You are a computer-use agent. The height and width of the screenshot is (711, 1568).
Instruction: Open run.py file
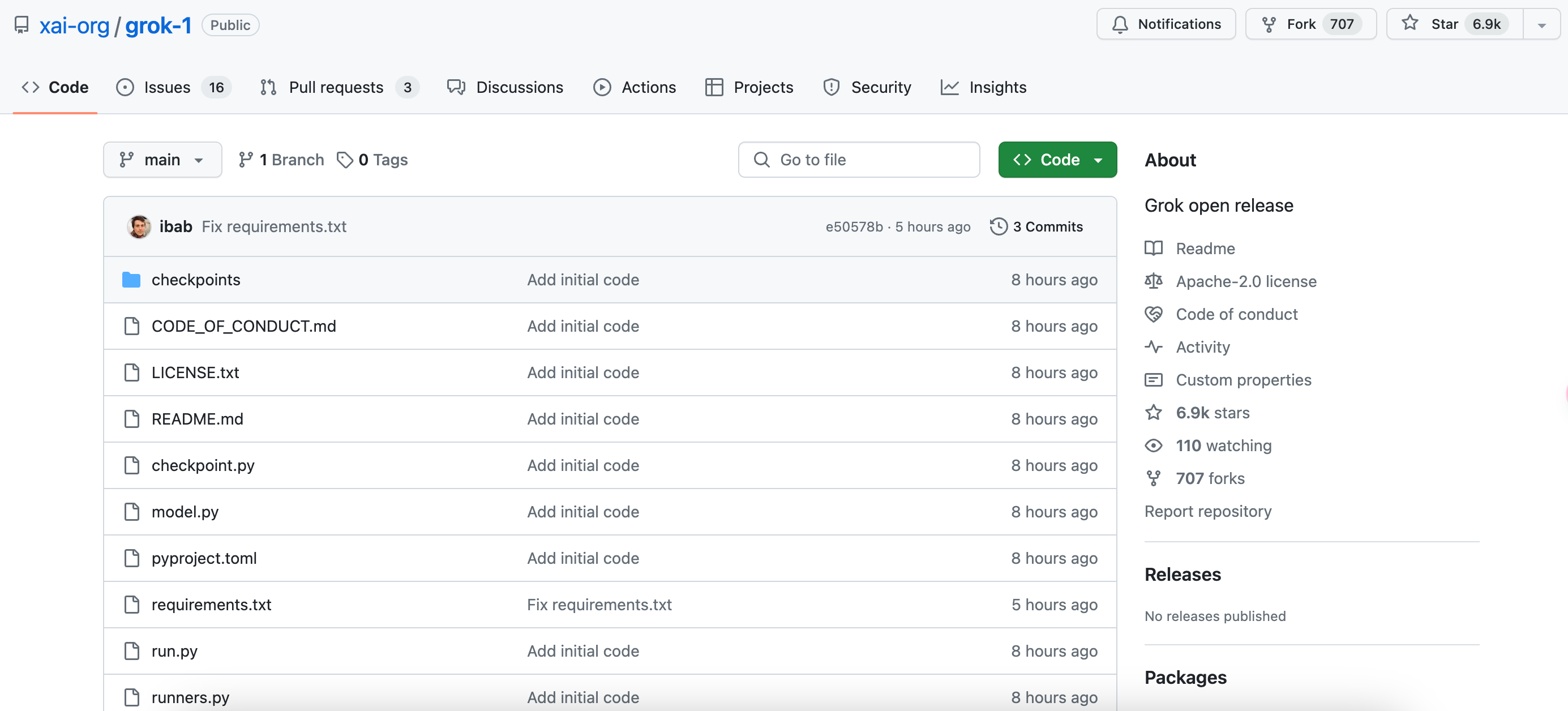coord(175,651)
